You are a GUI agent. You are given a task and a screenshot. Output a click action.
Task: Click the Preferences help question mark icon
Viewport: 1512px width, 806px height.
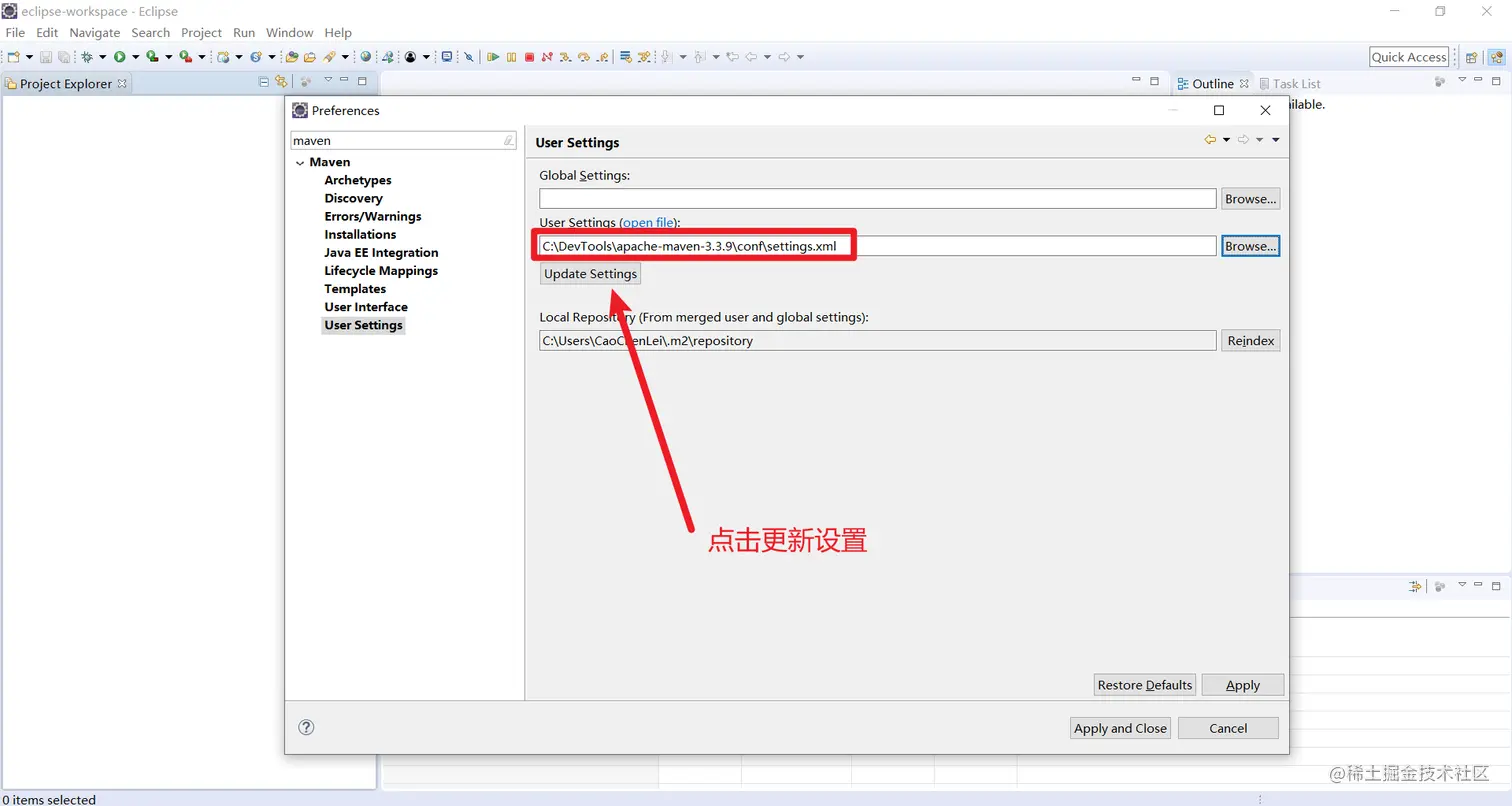306,727
